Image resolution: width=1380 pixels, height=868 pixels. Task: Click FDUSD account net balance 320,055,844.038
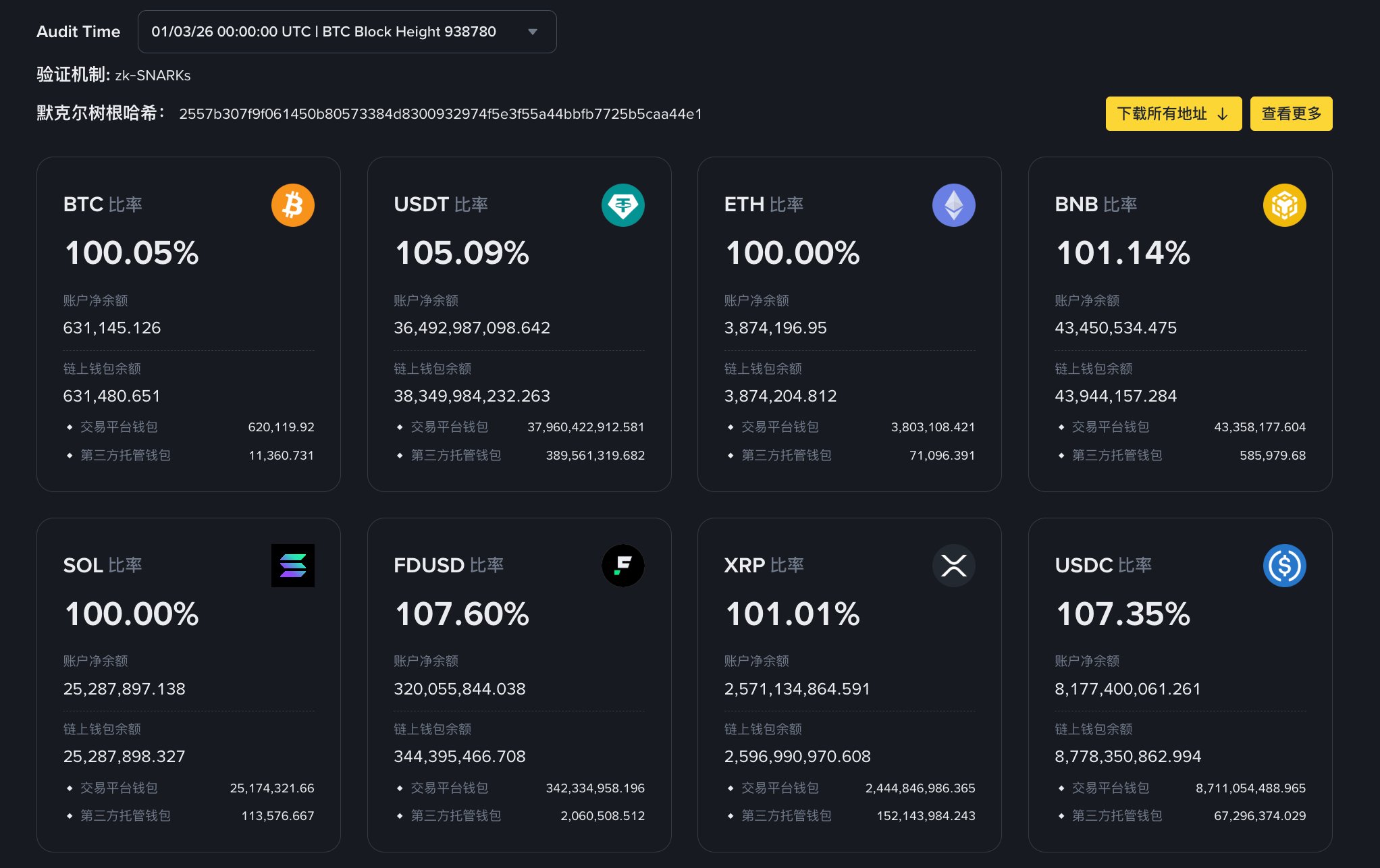coord(459,688)
